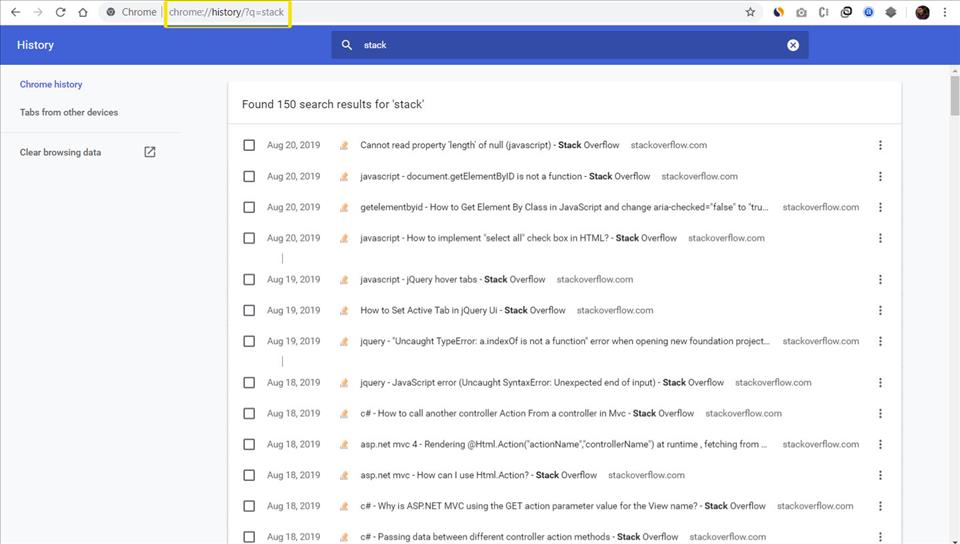Check the 'Cannot read property length' entry checkbox
The width and height of the screenshot is (960, 544).
tap(249, 145)
